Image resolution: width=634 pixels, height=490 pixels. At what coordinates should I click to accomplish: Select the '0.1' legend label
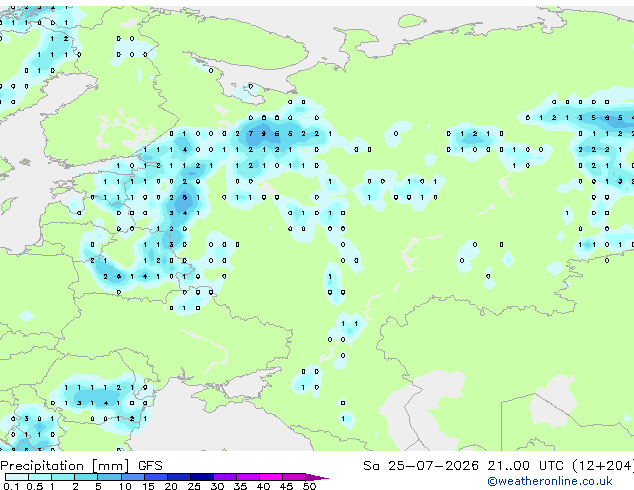pyautogui.click(x=11, y=486)
